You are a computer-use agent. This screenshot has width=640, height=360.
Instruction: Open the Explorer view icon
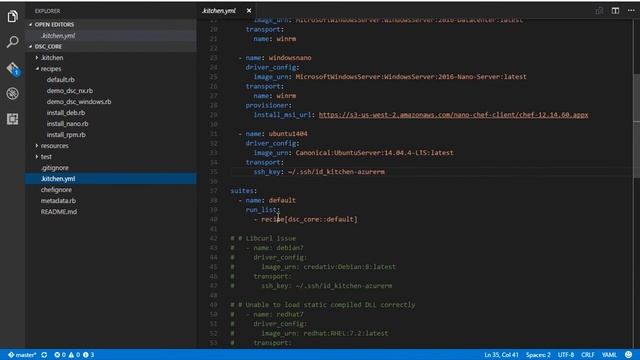13,16
